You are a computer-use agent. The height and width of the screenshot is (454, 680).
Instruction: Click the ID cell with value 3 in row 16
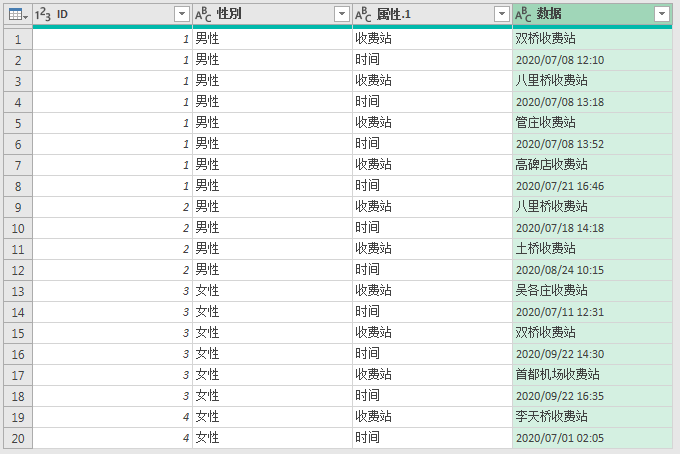(112, 354)
